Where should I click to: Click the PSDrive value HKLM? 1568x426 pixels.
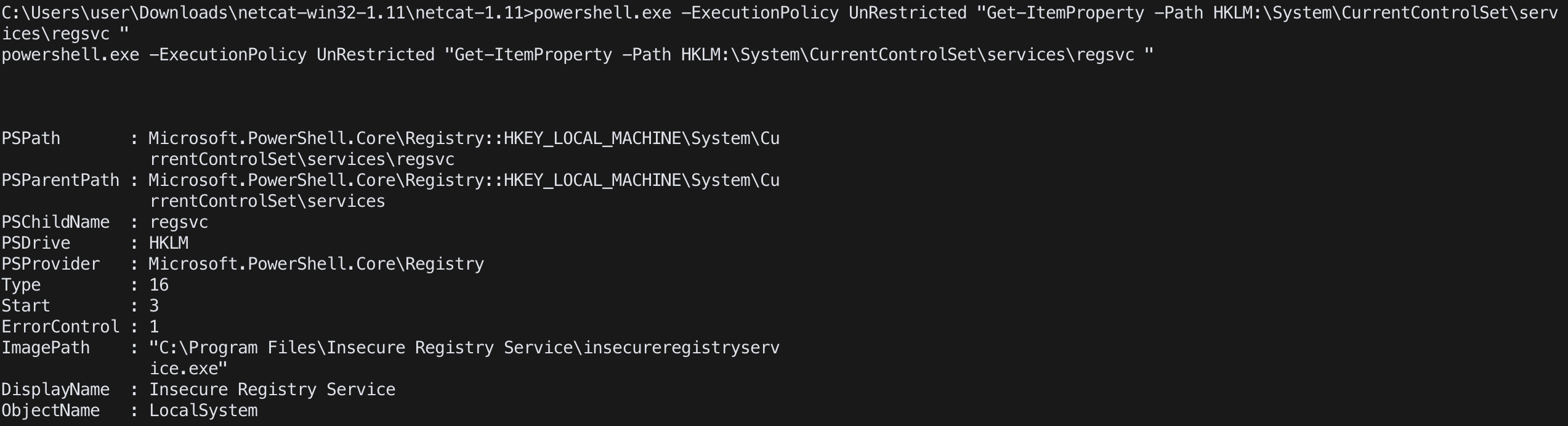tap(169, 243)
